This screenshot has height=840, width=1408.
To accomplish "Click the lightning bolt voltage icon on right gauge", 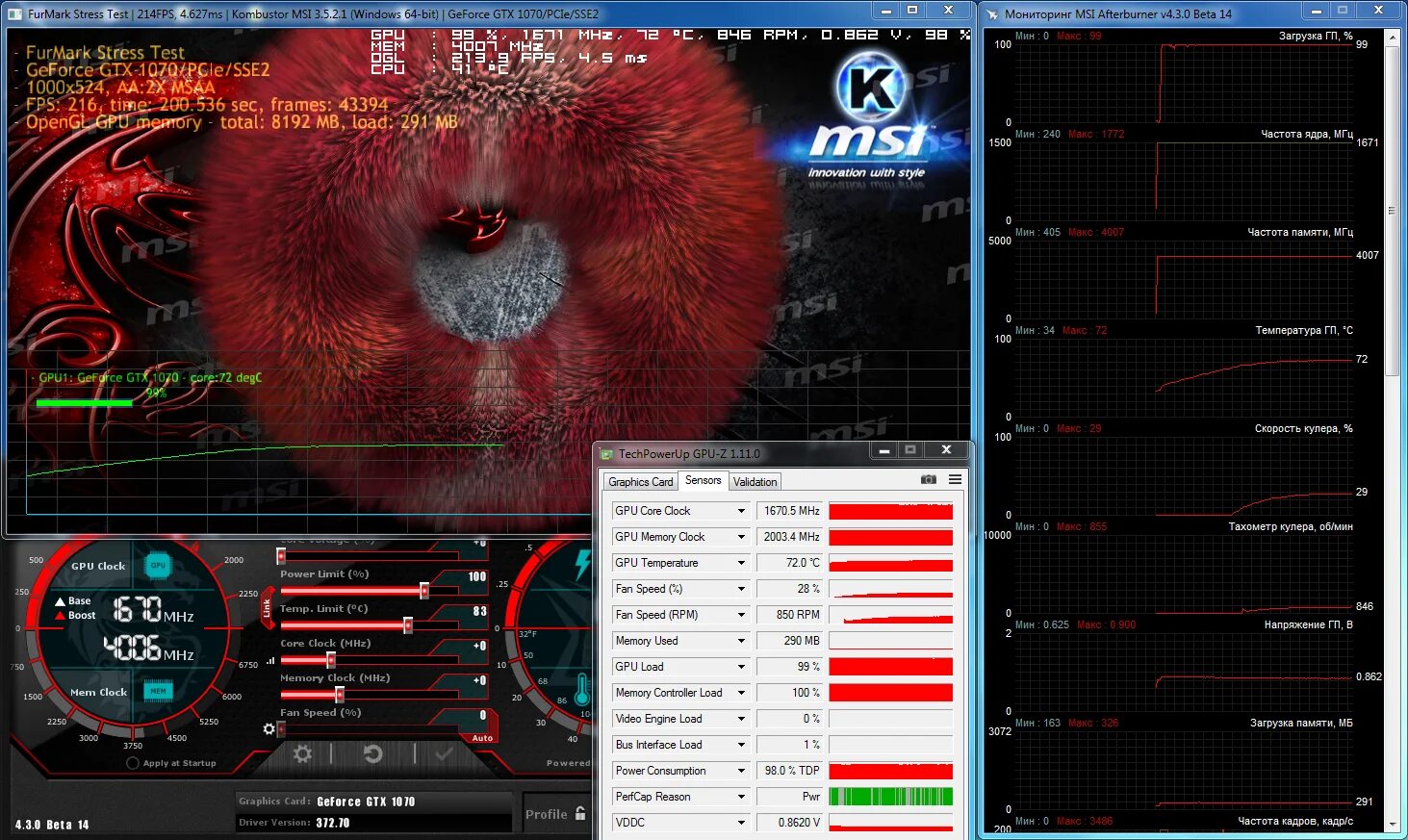I will [582, 565].
